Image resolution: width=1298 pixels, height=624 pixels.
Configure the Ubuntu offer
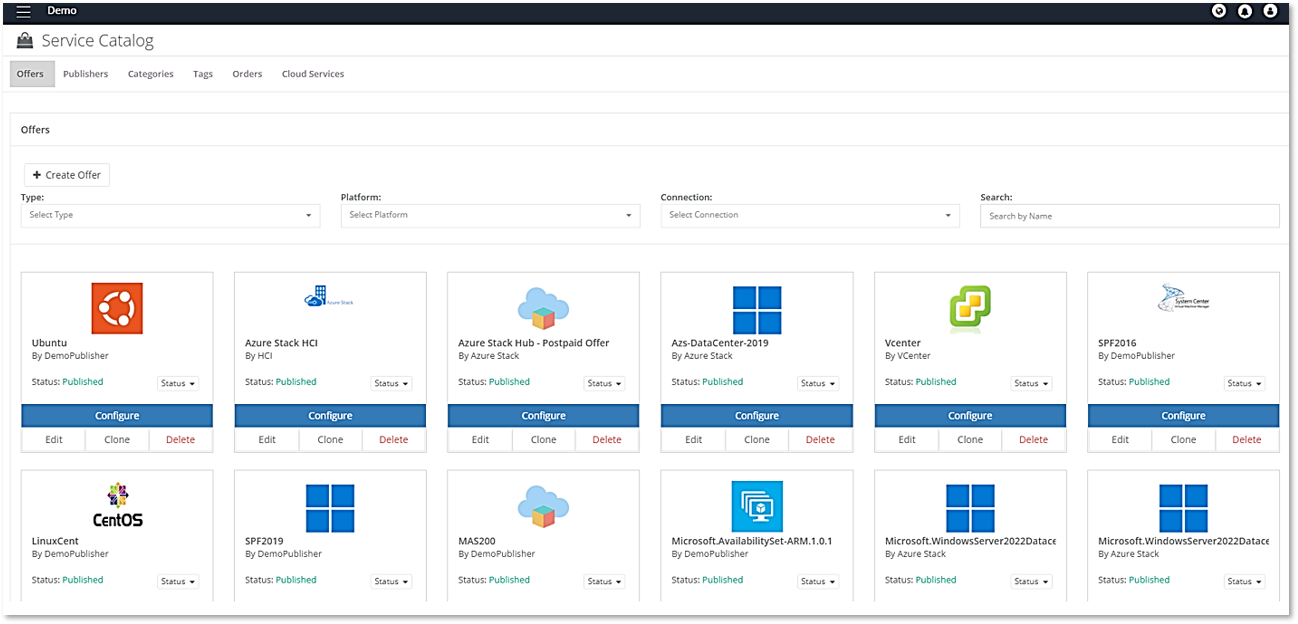[117, 416]
